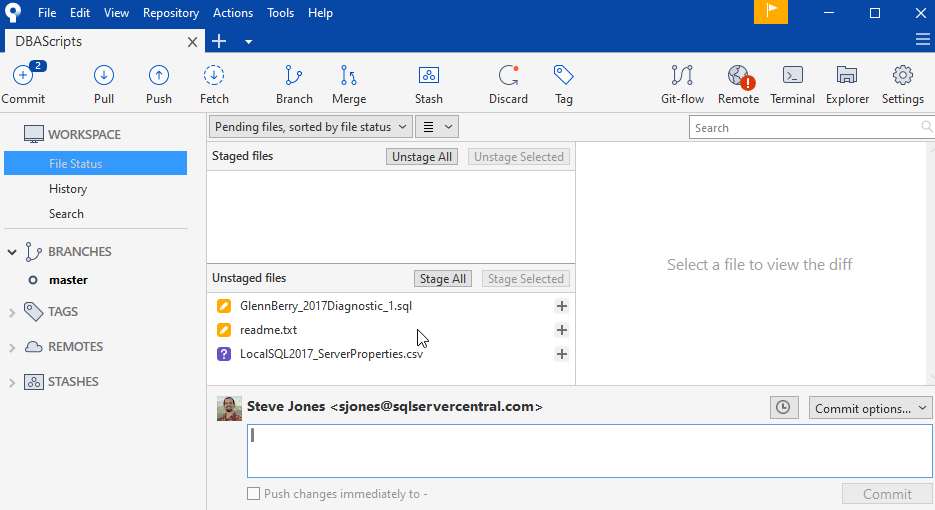Click the Stash toolbar icon
This screenshot has height=510, width=935.
click(428, 76)
